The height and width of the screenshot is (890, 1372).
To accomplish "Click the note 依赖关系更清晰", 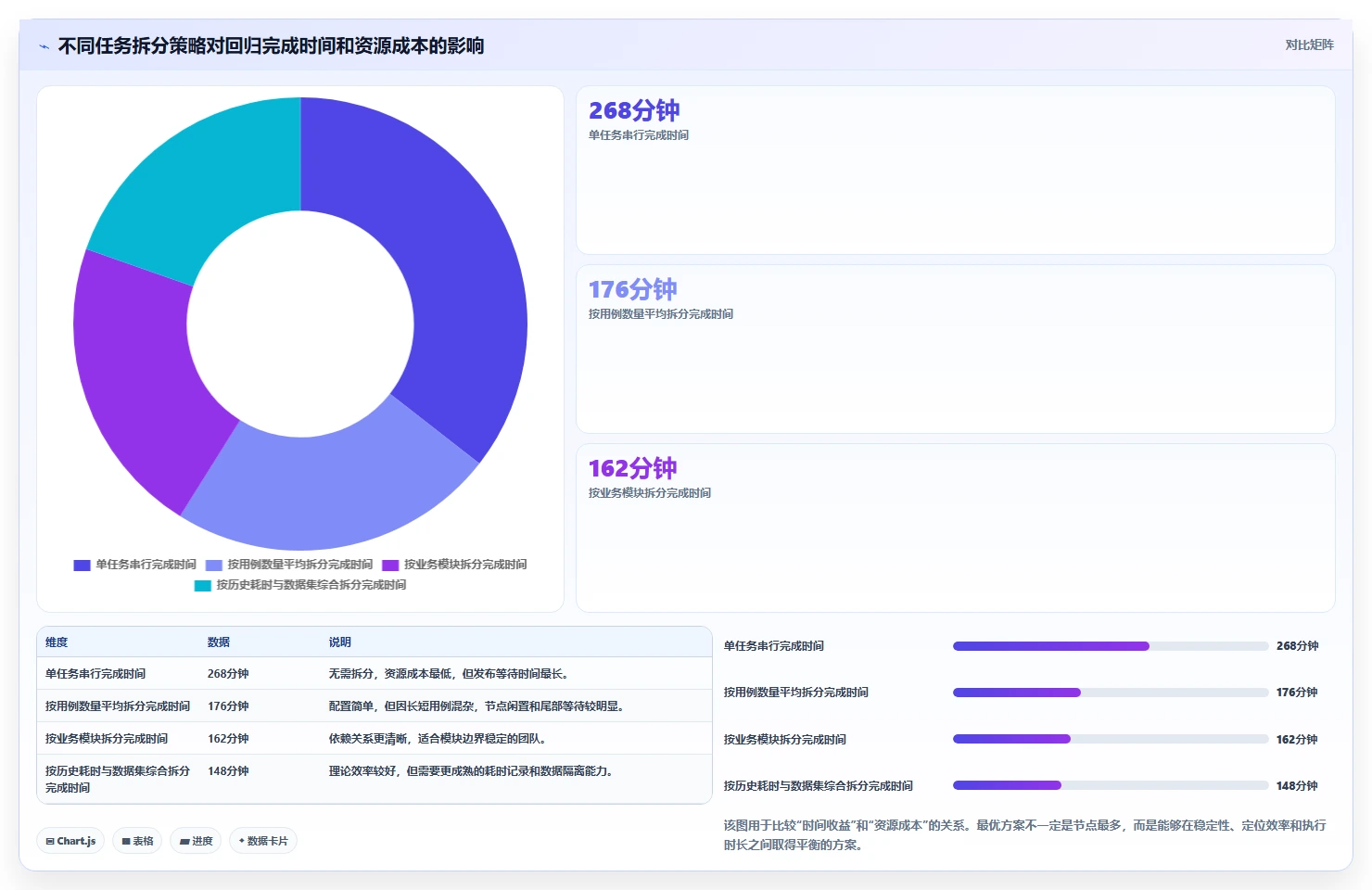I will click(x=438, y=739).
